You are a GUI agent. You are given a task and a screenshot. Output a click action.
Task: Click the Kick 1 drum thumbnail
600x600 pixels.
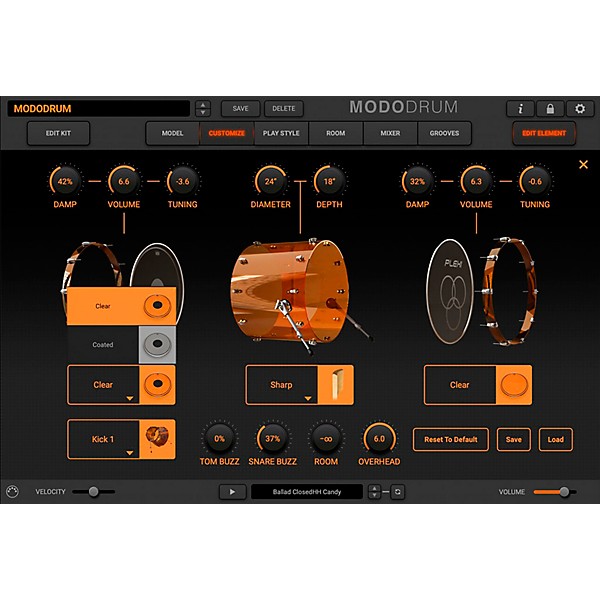157,439
